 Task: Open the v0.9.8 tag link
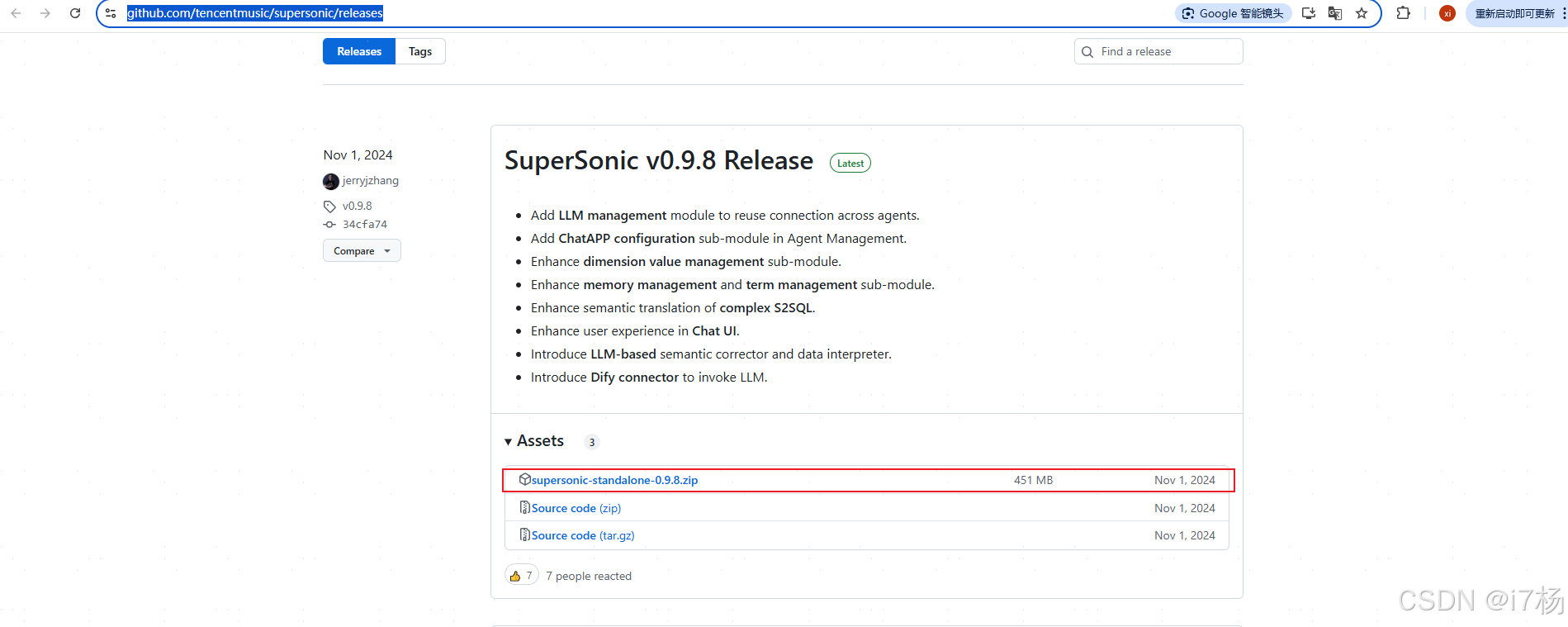click(358, 206)
